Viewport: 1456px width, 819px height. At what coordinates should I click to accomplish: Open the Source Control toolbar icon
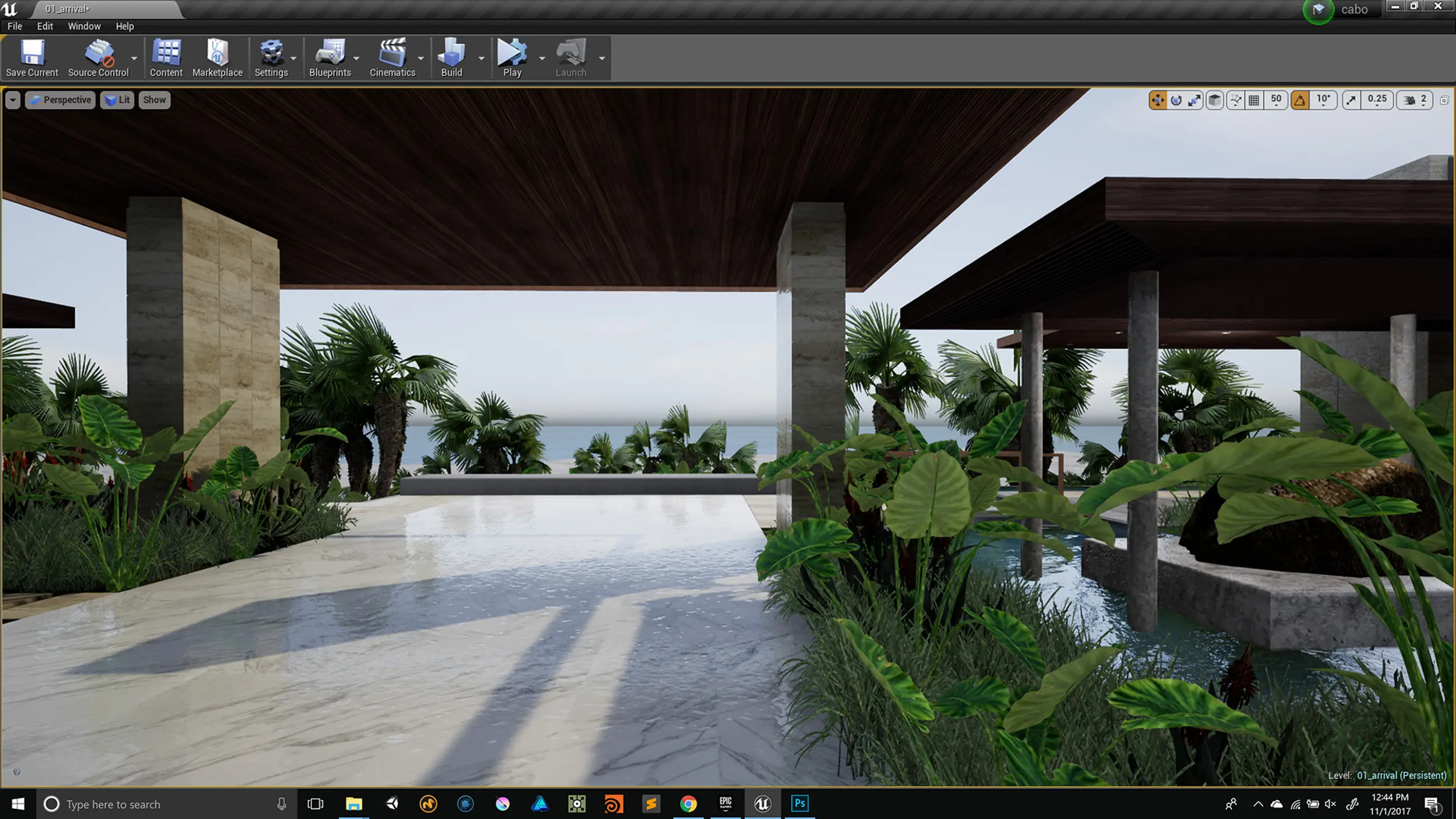99,58
